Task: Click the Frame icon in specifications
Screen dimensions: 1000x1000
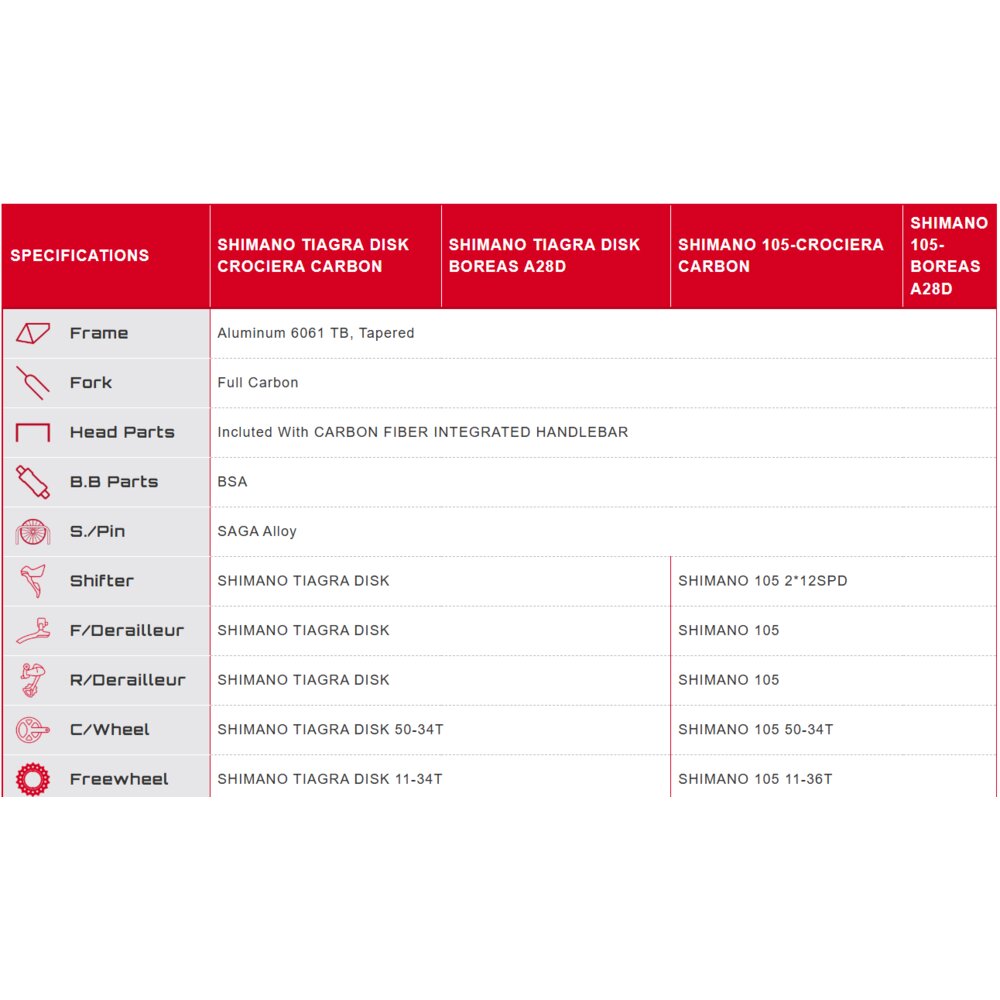Action: [x=33, y=333]
